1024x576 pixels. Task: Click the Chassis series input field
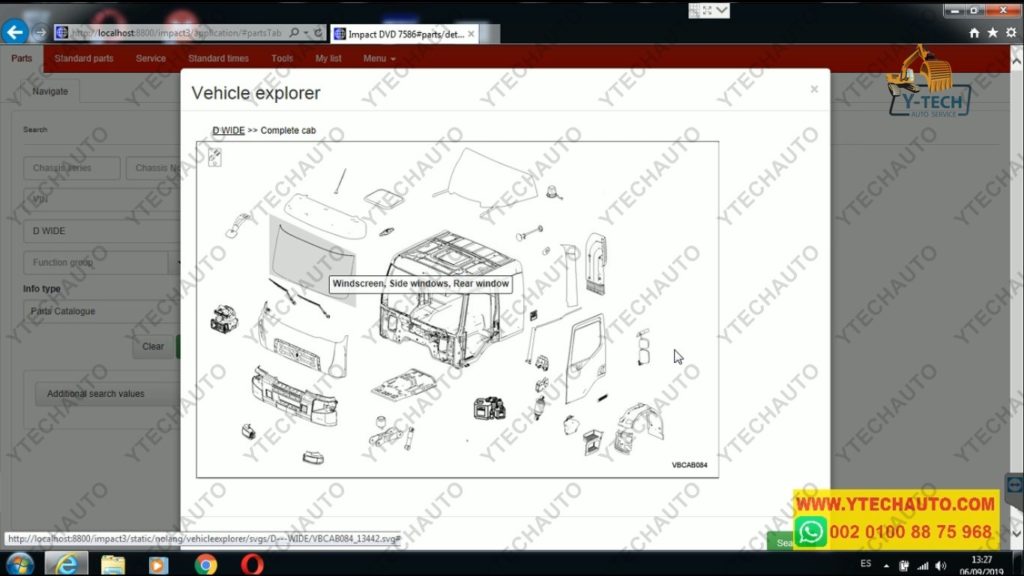tap(72, 168)
